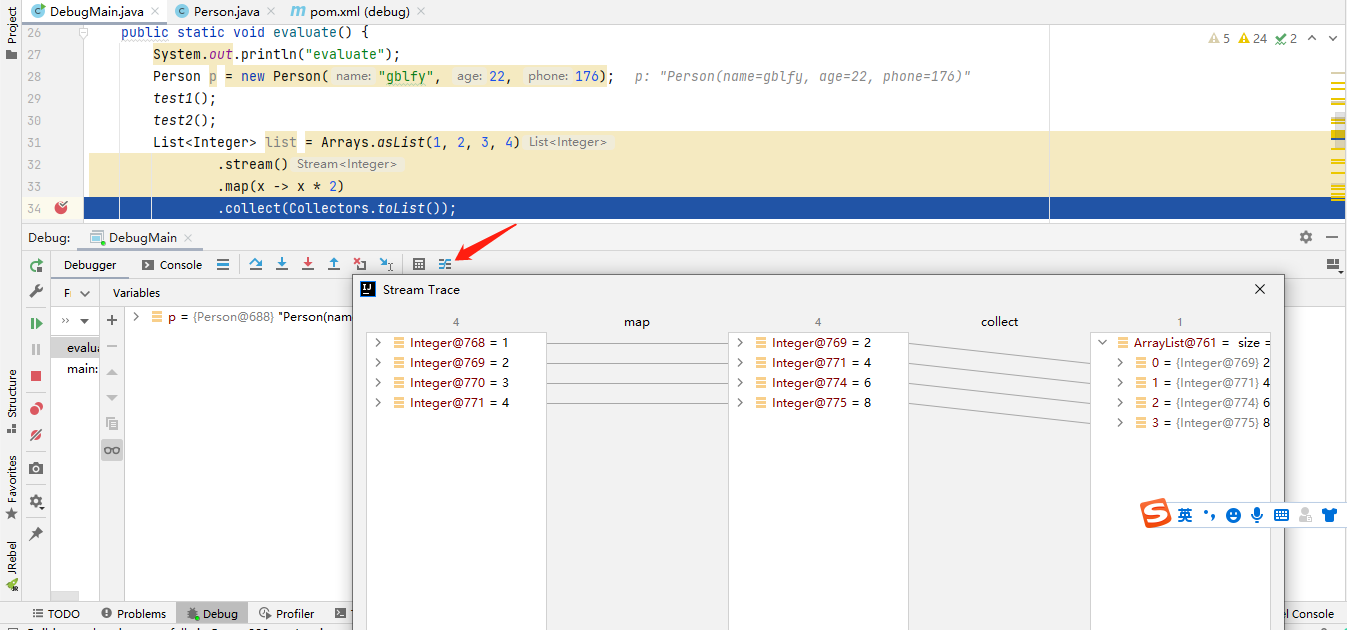Viewport: 1347px width, 630px height.
Task: Click the Step Out icon
Action: point(334,264)
